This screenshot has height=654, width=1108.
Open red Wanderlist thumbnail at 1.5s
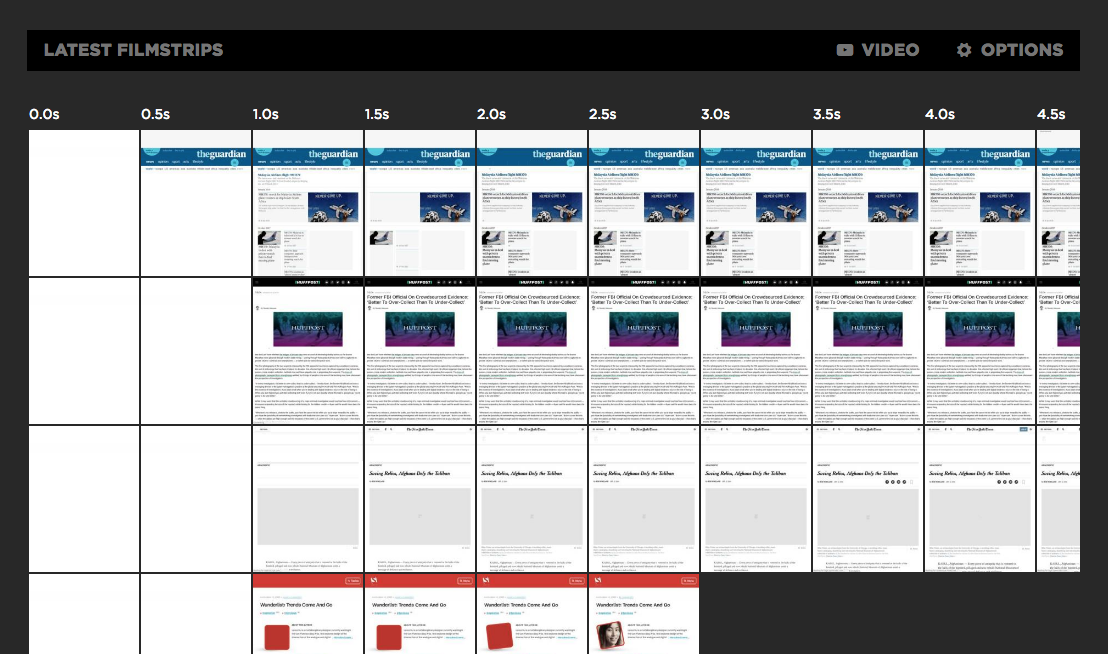(x=420, y=614)
